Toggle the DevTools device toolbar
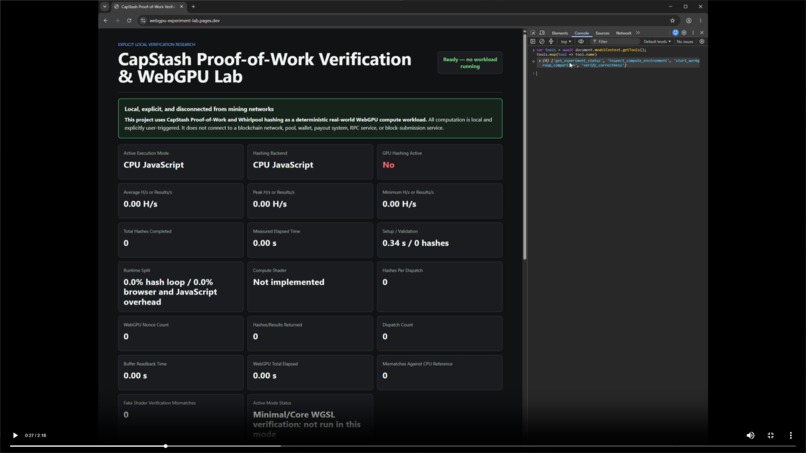806x453 pixels. coord(542,33)
